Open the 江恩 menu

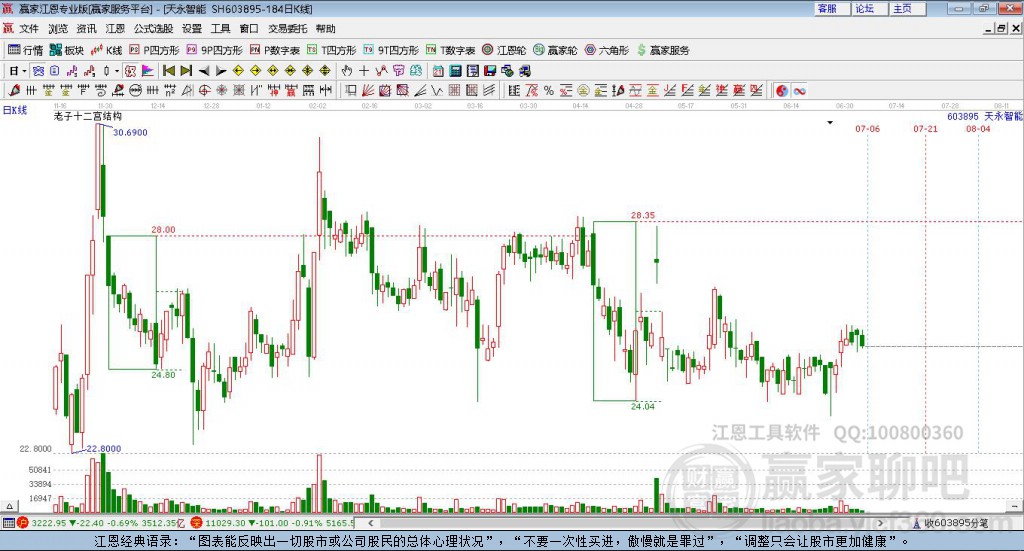[115, 29]
